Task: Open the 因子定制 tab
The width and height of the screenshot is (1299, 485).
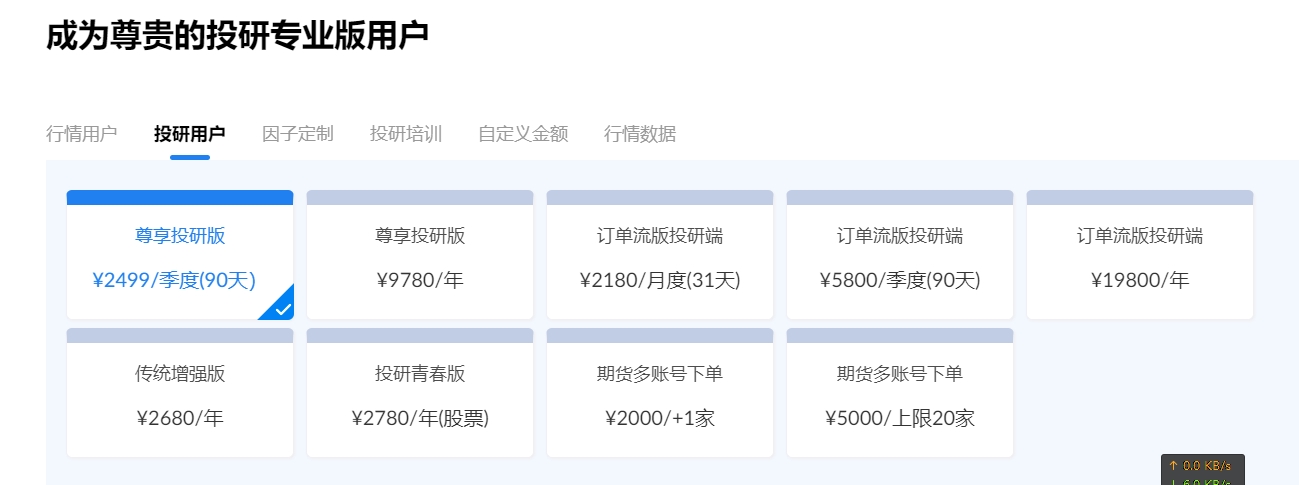Action: point(297,134)
